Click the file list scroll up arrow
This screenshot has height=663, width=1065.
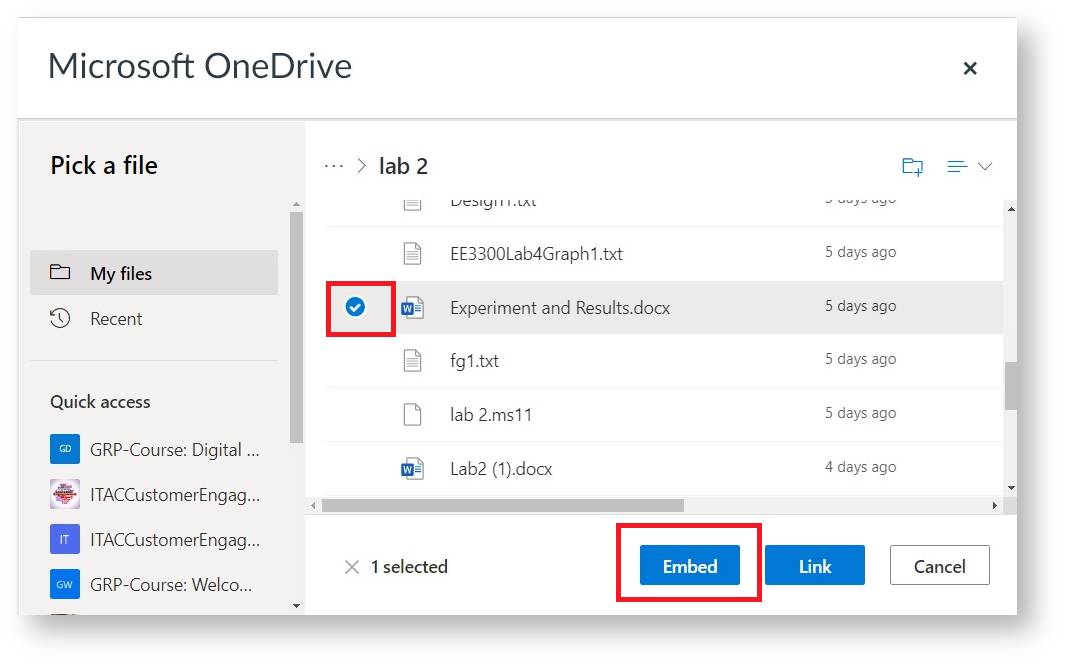pyautogui.click(x=1011, y=209)
